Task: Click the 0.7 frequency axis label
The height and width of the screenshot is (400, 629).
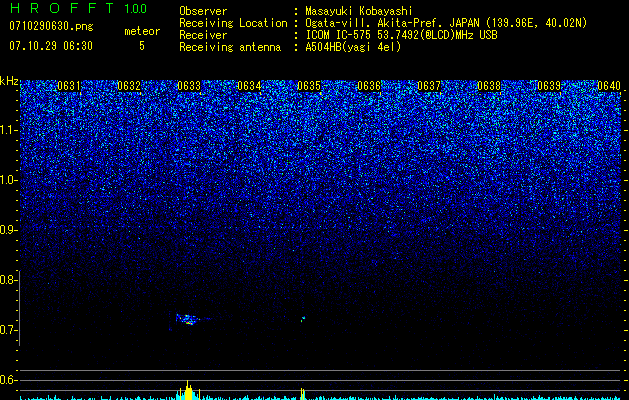Action: 7,330
